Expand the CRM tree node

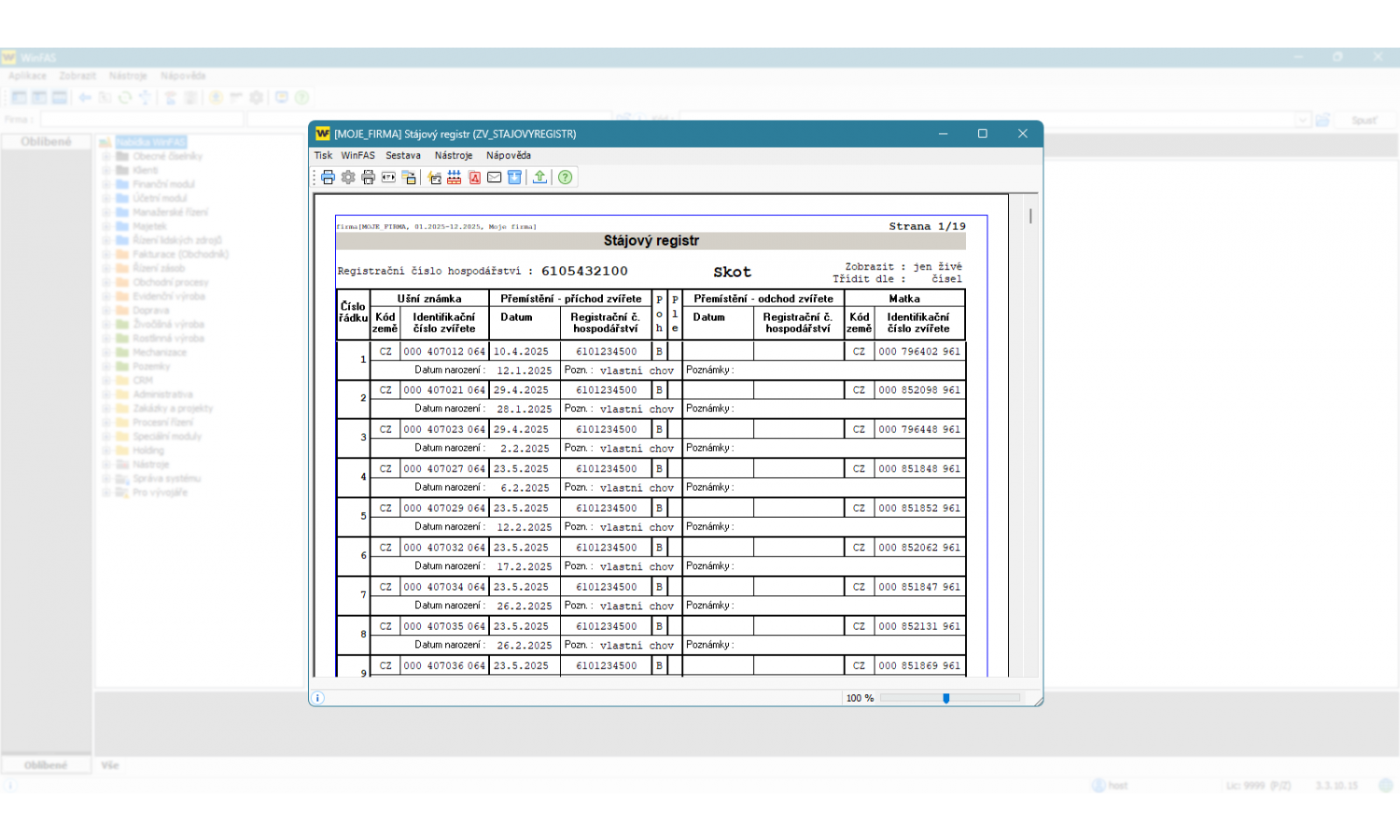(x=106, y=380)
